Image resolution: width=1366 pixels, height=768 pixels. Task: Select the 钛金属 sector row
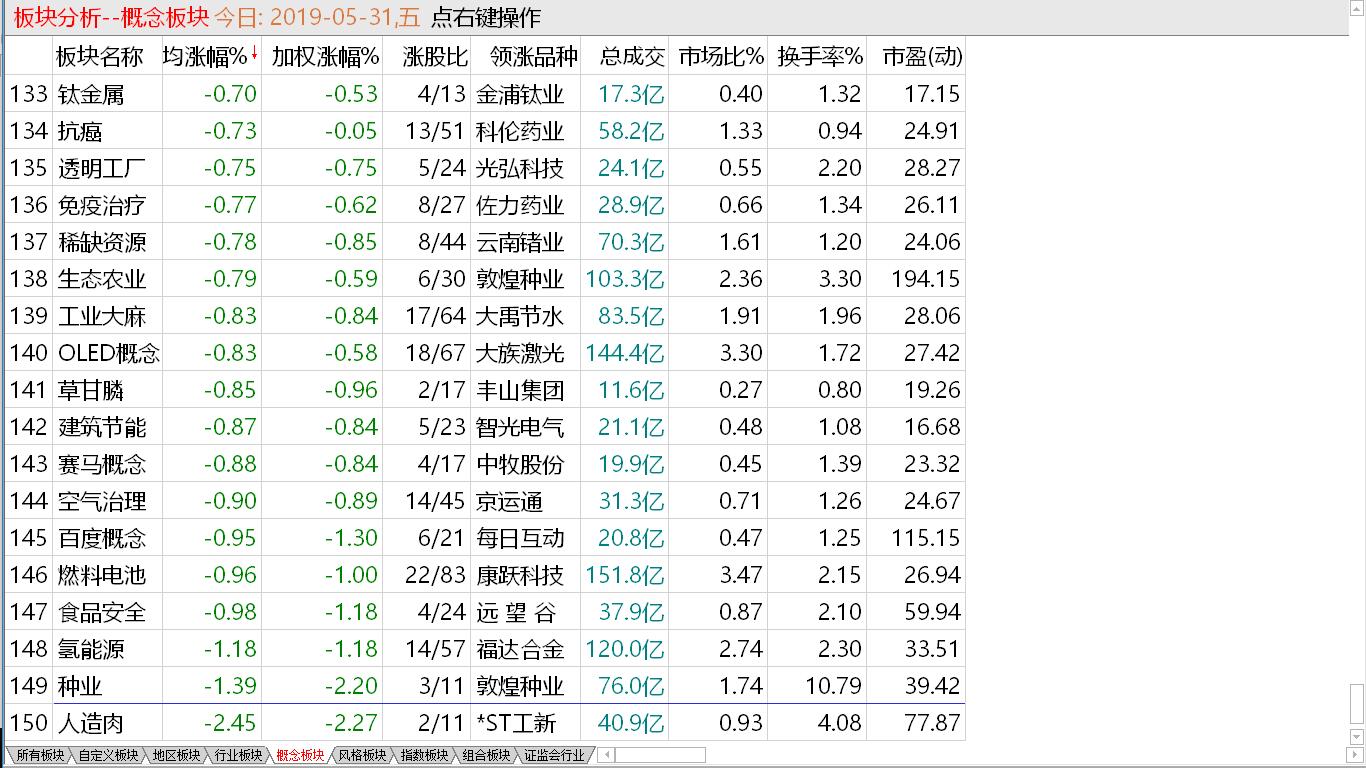(x=486, y=94)
